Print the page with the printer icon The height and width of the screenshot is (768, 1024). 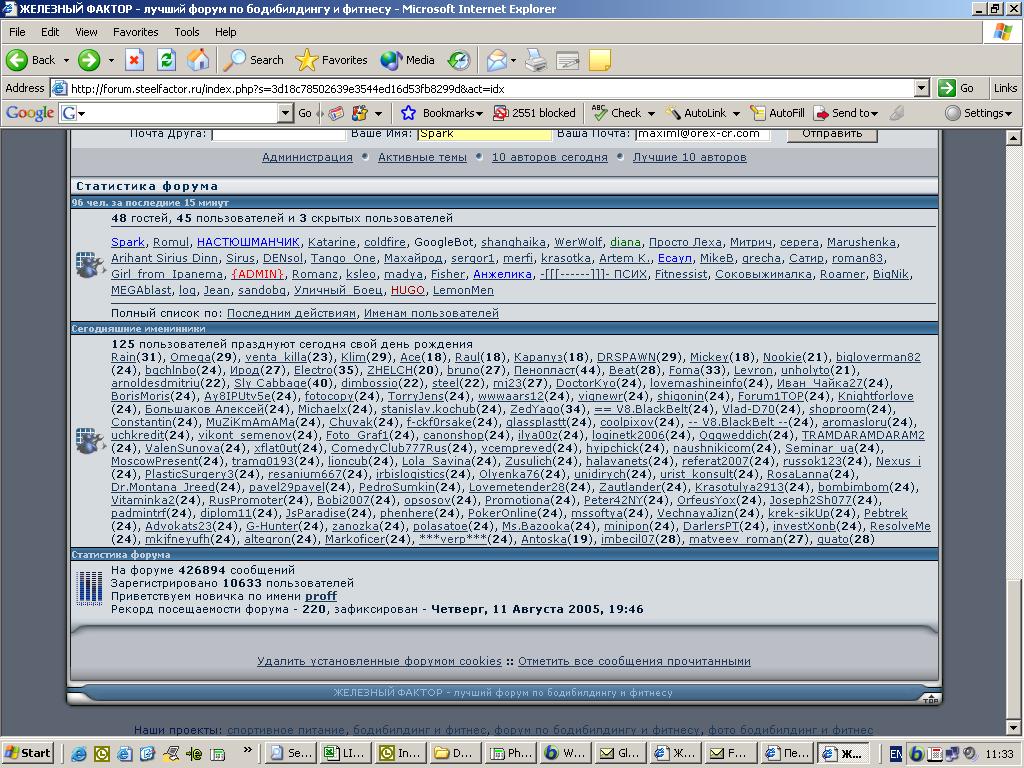click(536, 60)
